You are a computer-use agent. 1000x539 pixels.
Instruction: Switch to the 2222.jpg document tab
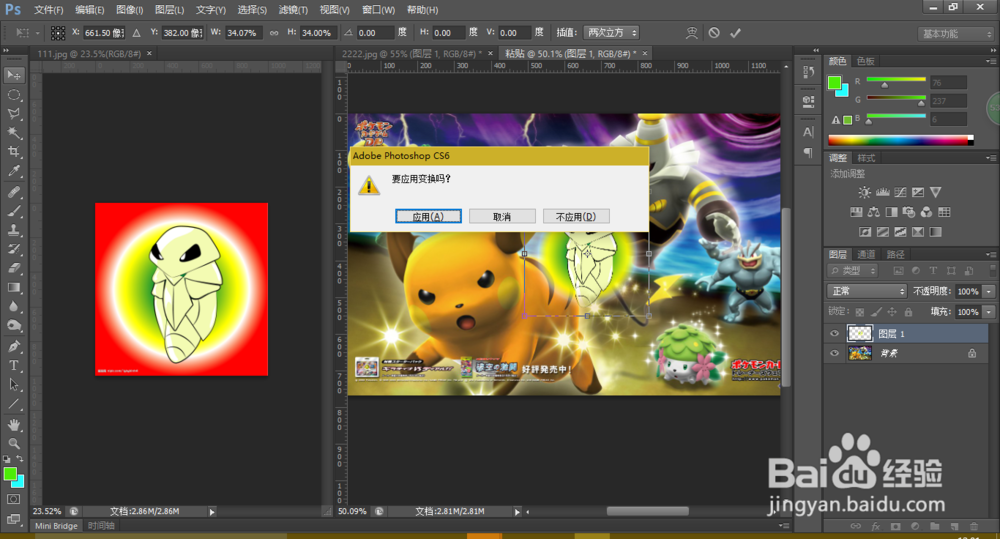(x=412, y=54)
